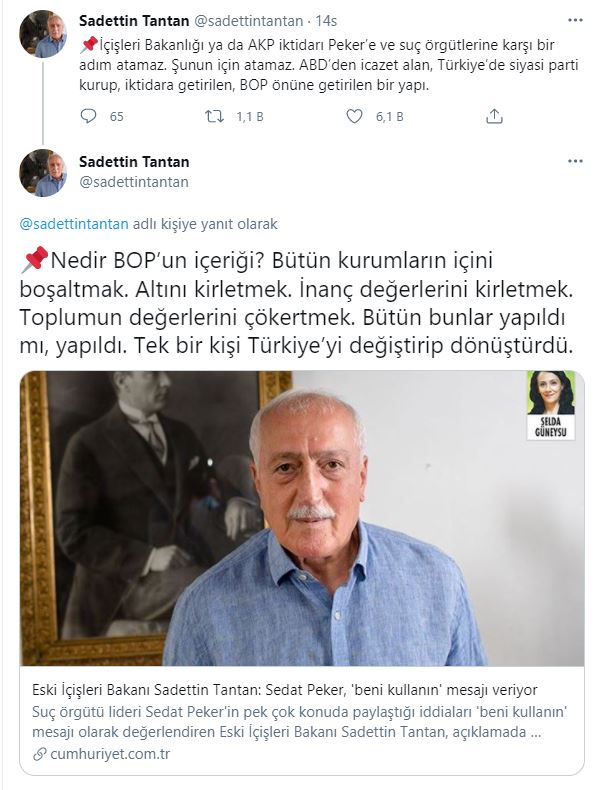Open the three-dot menu on the reply tweet
The width and height of the screenshot is (601, 790).
(575, 161)
